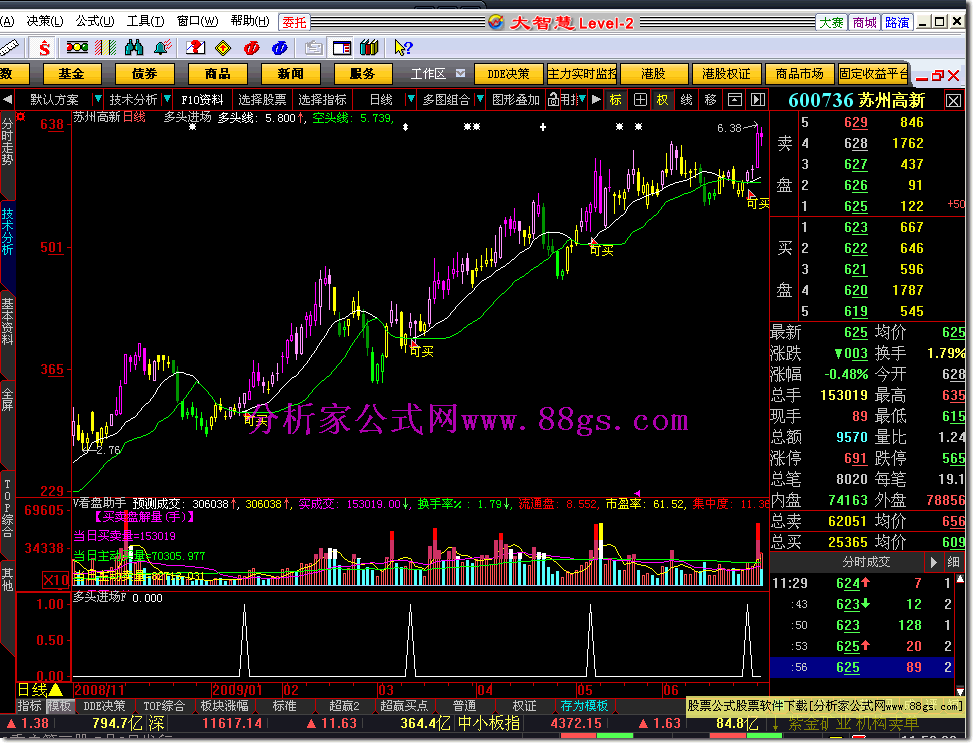Click the 选择股票 button
The height and width of the screenshot is (745, 976).
pyautogui.click(x=262, y=100)
